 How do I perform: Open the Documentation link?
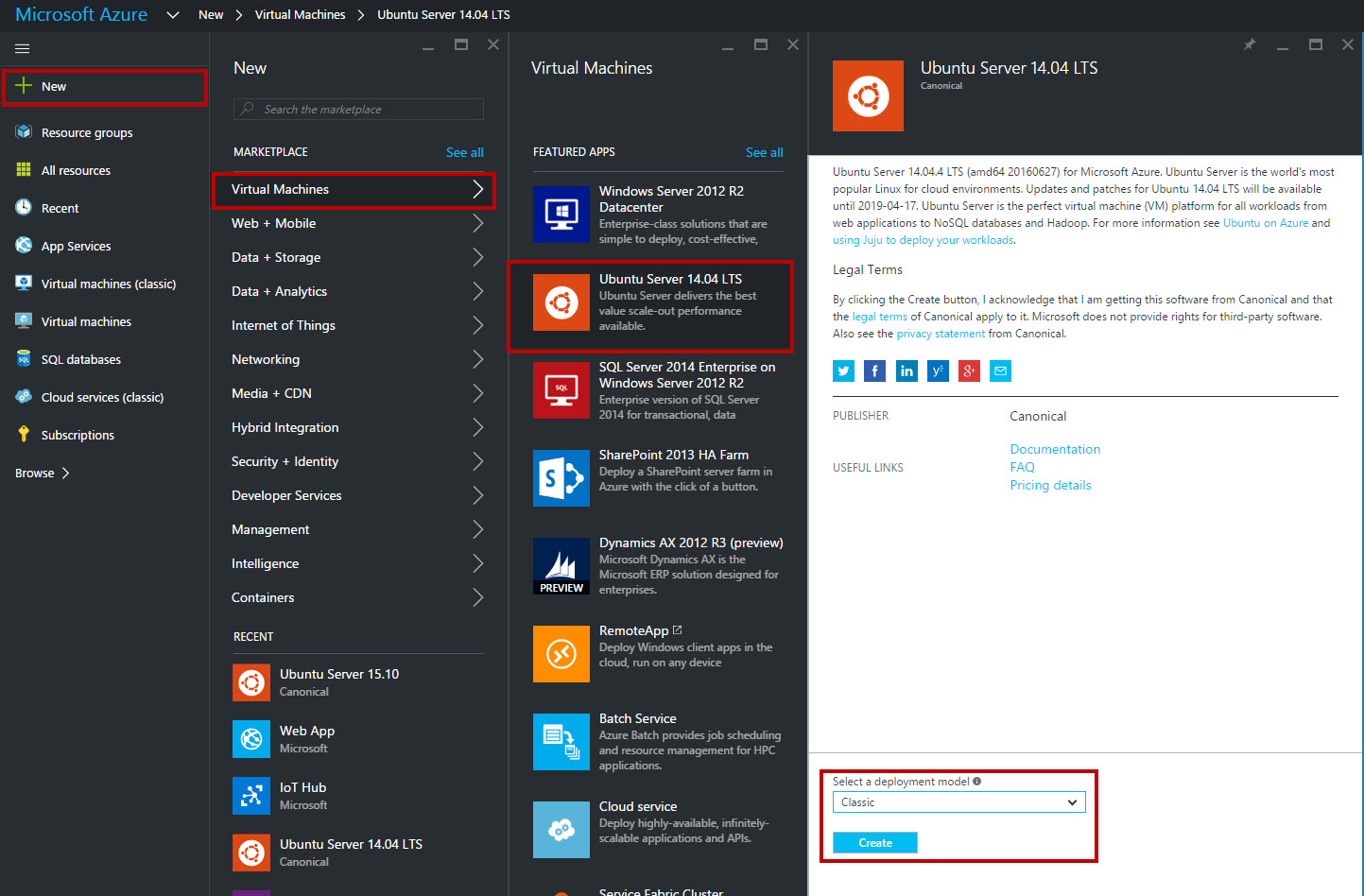pyautogui.click(x=1055, y=449)
